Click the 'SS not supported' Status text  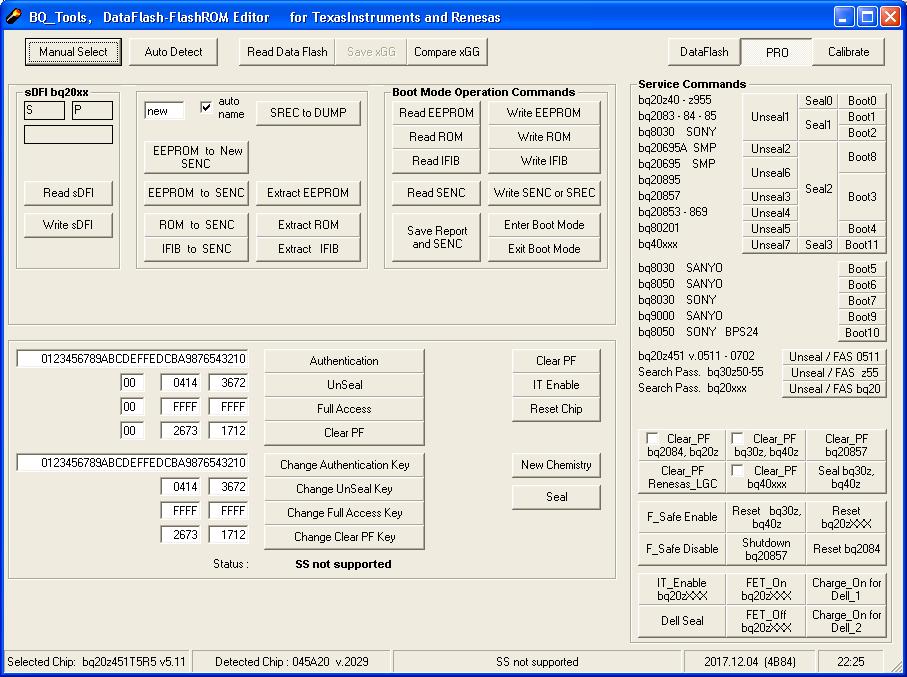(344, 564)
